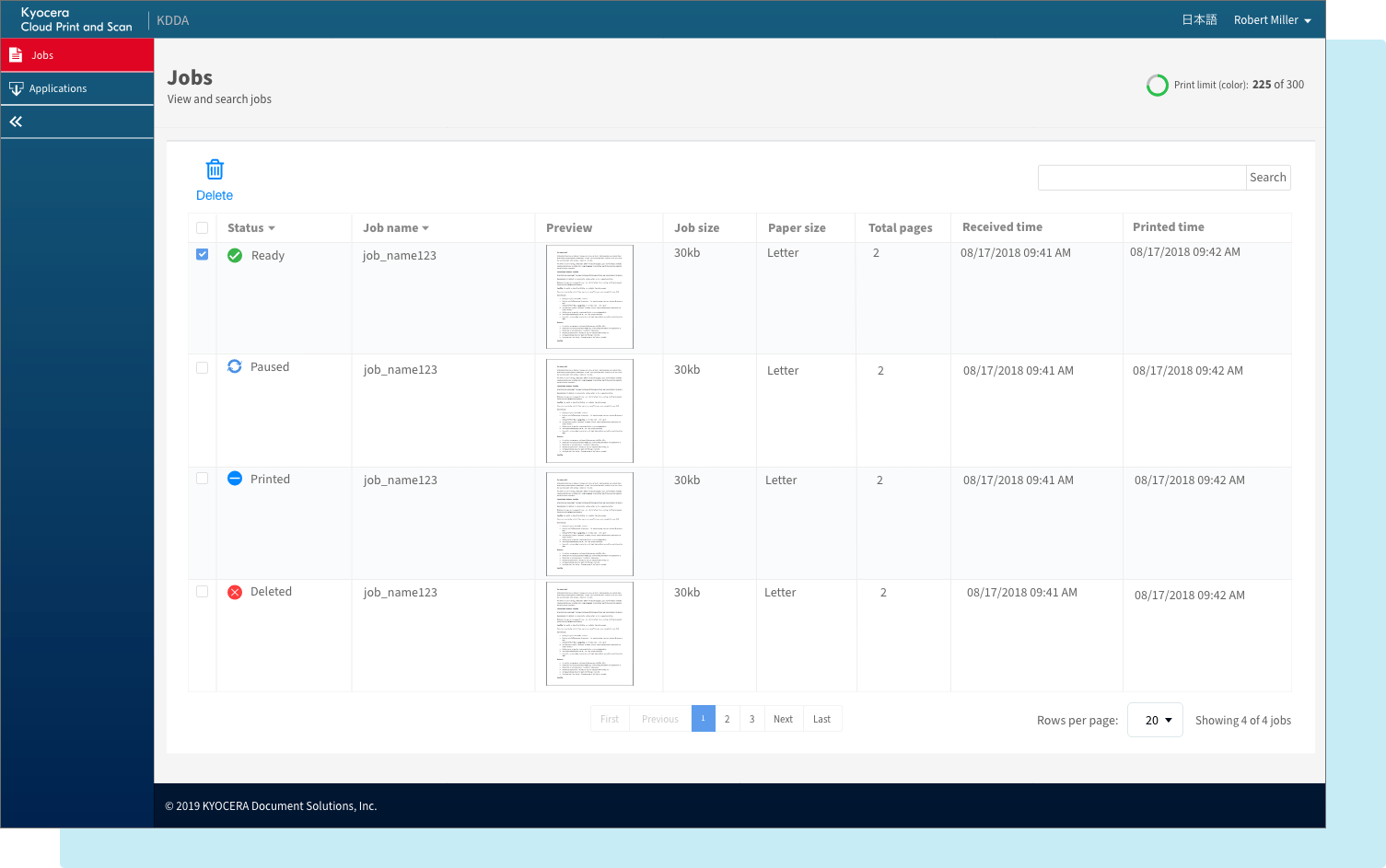1386x868 pixels.
Task: Click the print limit progress ring
Action: coord(1158,86)
